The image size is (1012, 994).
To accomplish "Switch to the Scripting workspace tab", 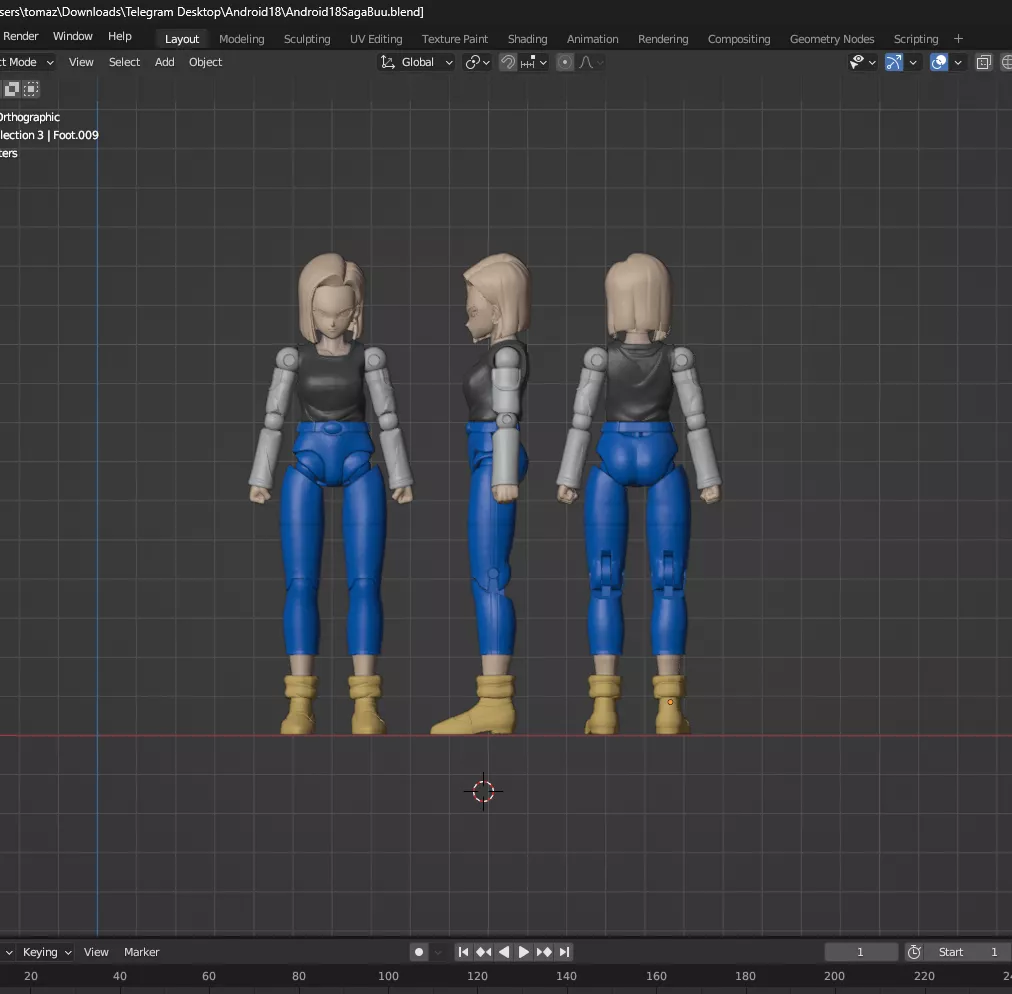I will point(915,39).
